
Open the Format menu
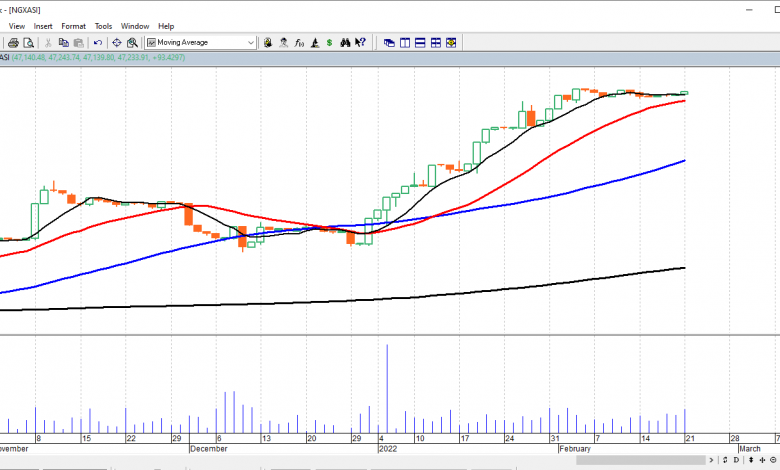tap(73, 26)
